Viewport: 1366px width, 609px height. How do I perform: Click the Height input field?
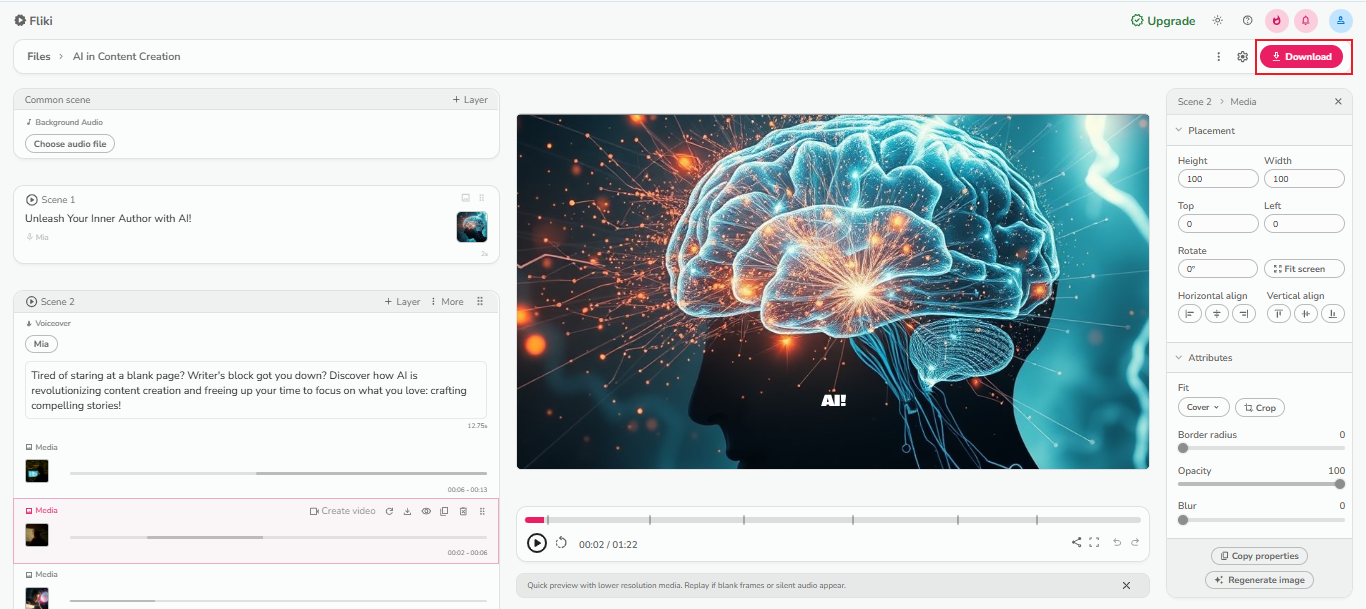(x=1218, y=179)
